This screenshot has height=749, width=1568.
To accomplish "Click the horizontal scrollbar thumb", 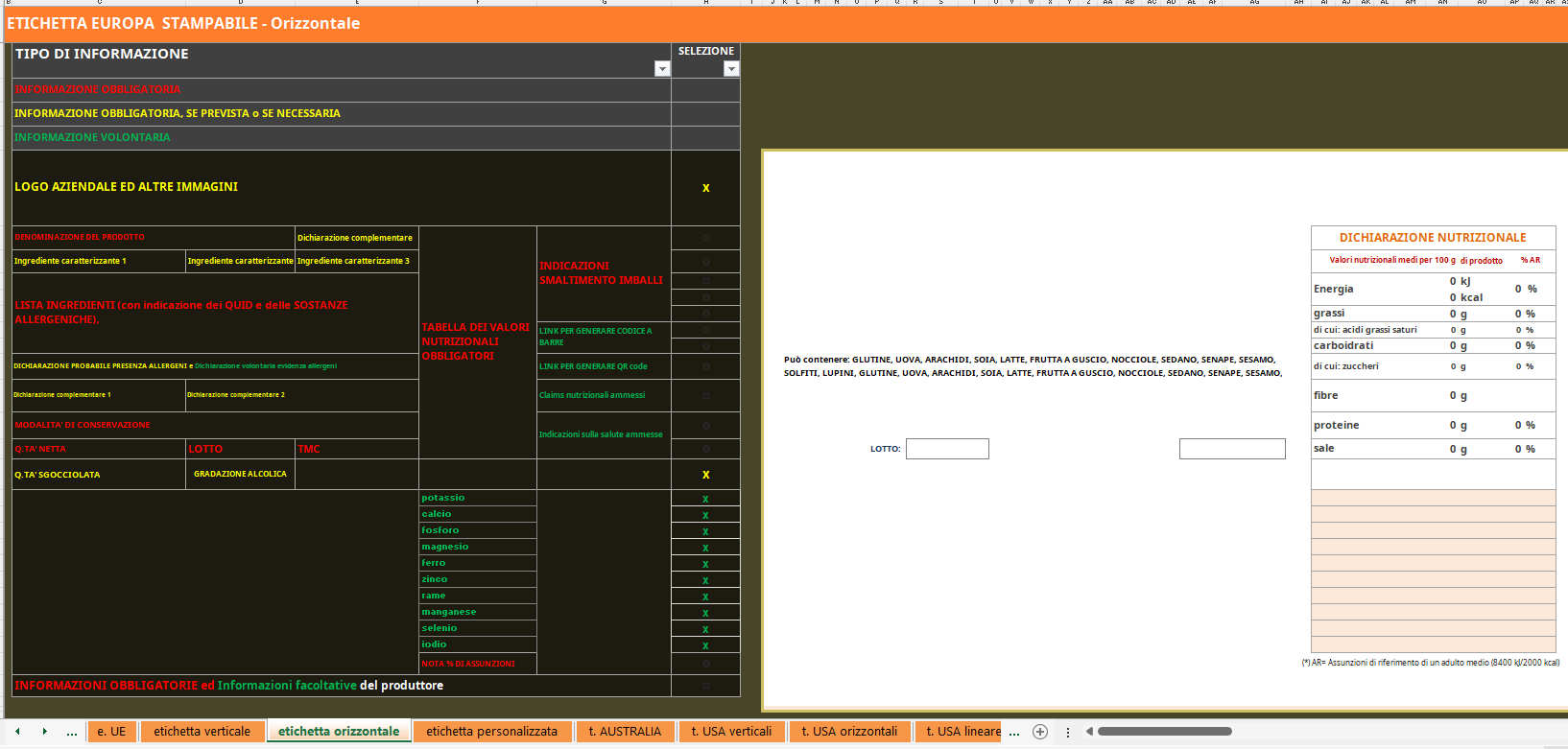I will click(1165, 732).
